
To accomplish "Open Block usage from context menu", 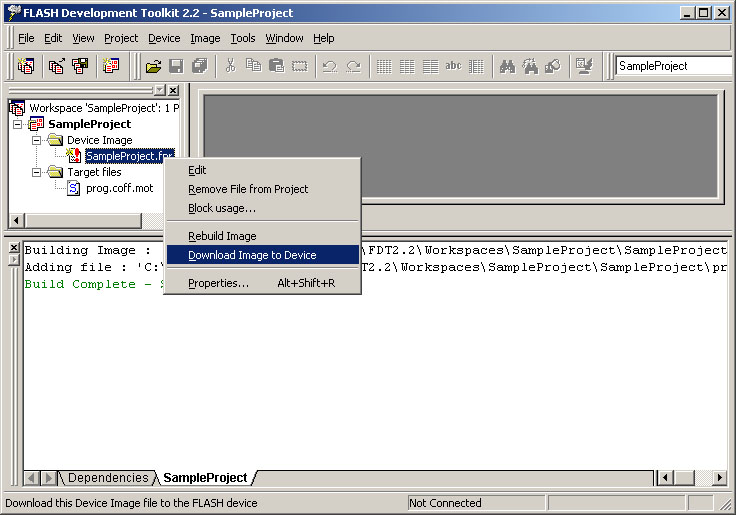I will tap(222, 208).
